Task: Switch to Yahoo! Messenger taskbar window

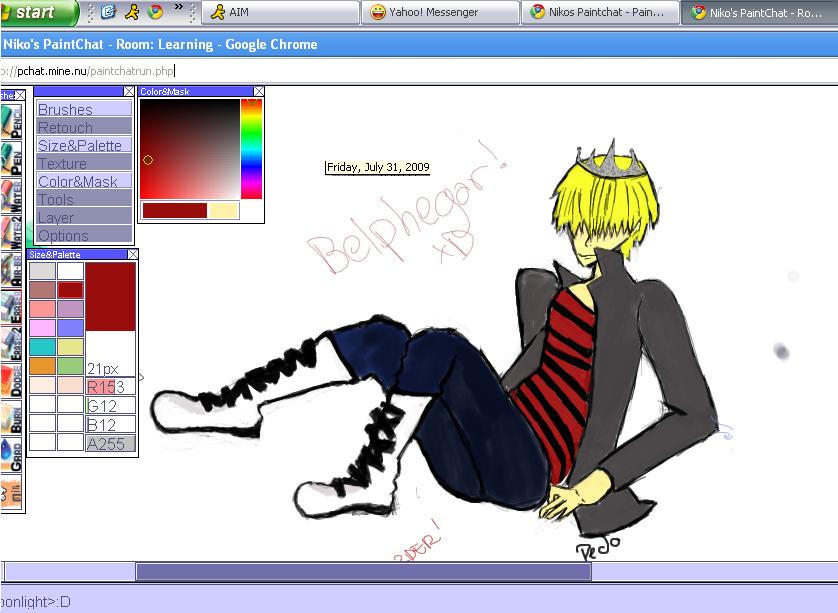Action: coord(440,12)
